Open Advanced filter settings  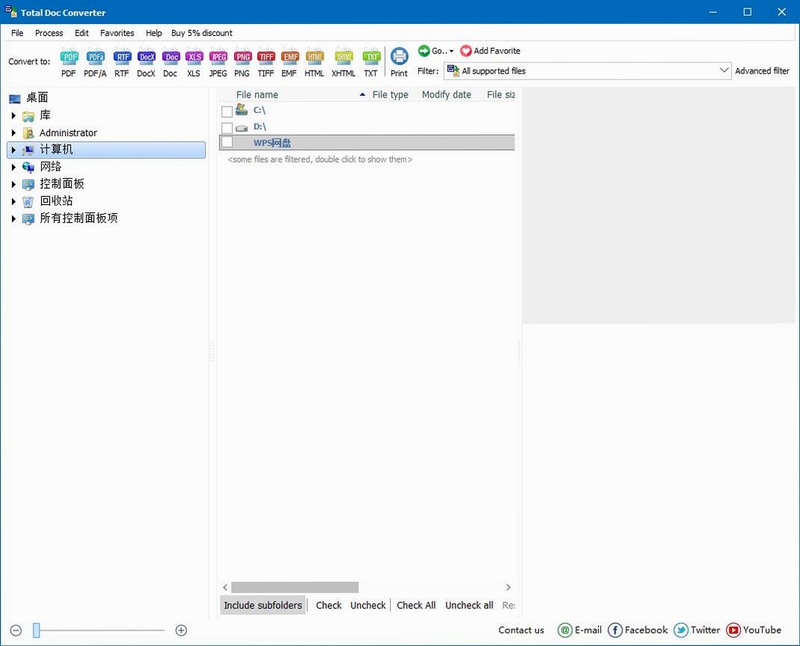pyautogui.click(x=762, y=71)
